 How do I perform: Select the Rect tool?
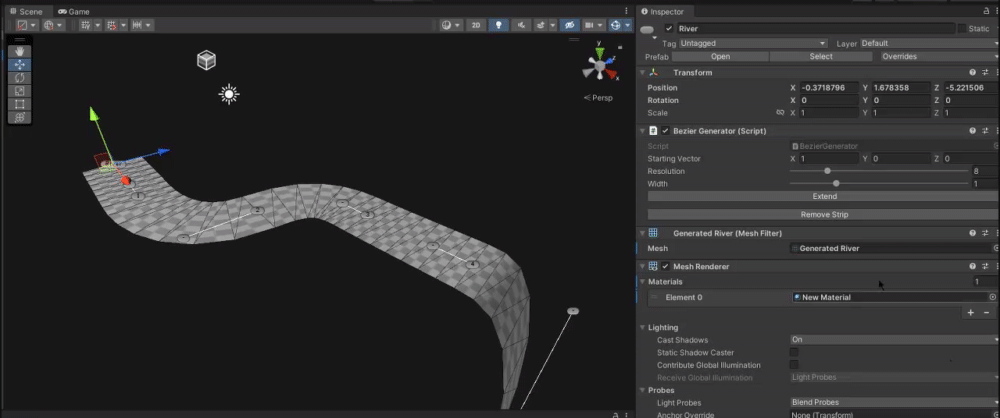coord(20,104)
